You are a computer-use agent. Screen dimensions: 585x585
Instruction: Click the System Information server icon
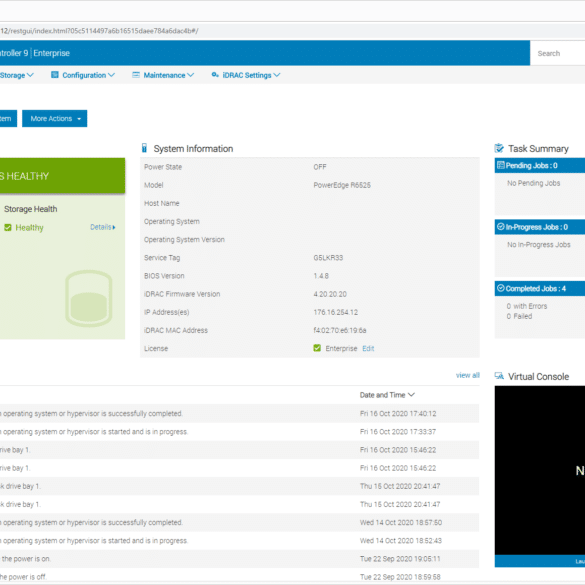[x=144, y=148]
